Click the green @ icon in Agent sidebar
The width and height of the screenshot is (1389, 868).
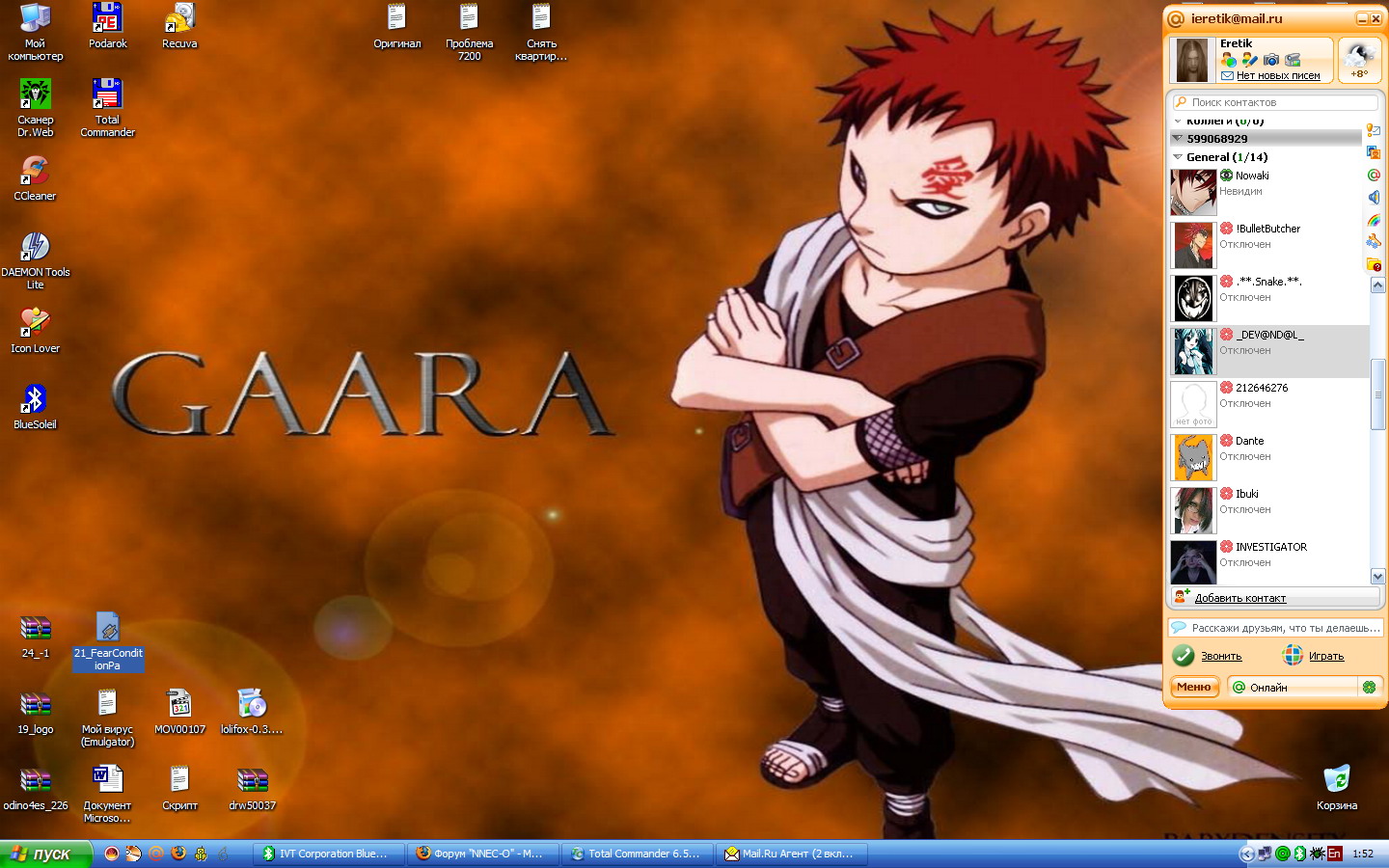(x=1374, y=176)
